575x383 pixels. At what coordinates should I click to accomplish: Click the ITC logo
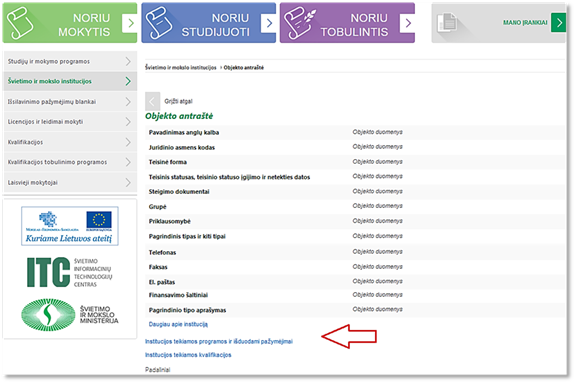pos(70,272)
